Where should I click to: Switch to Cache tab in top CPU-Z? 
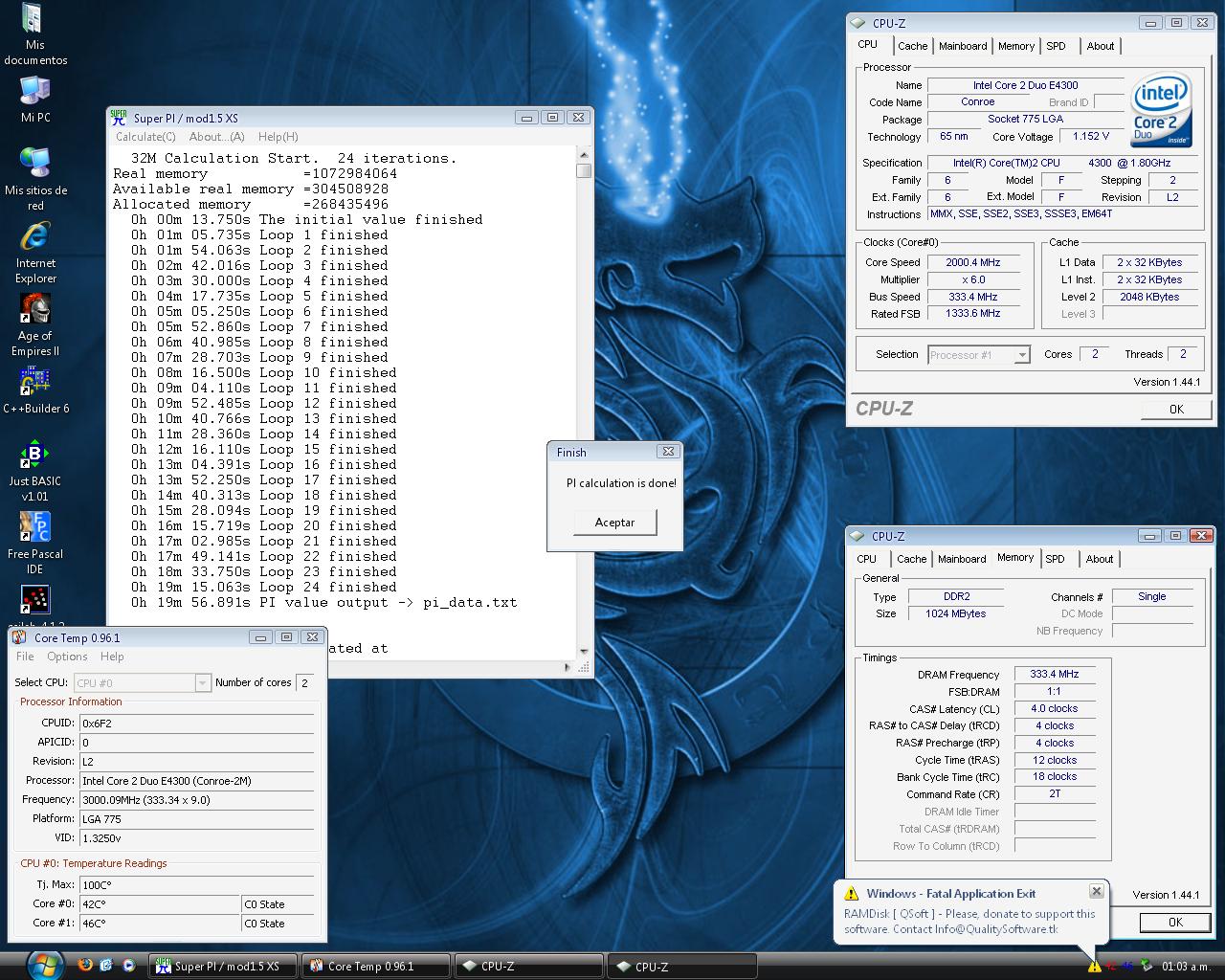point(912,46)
